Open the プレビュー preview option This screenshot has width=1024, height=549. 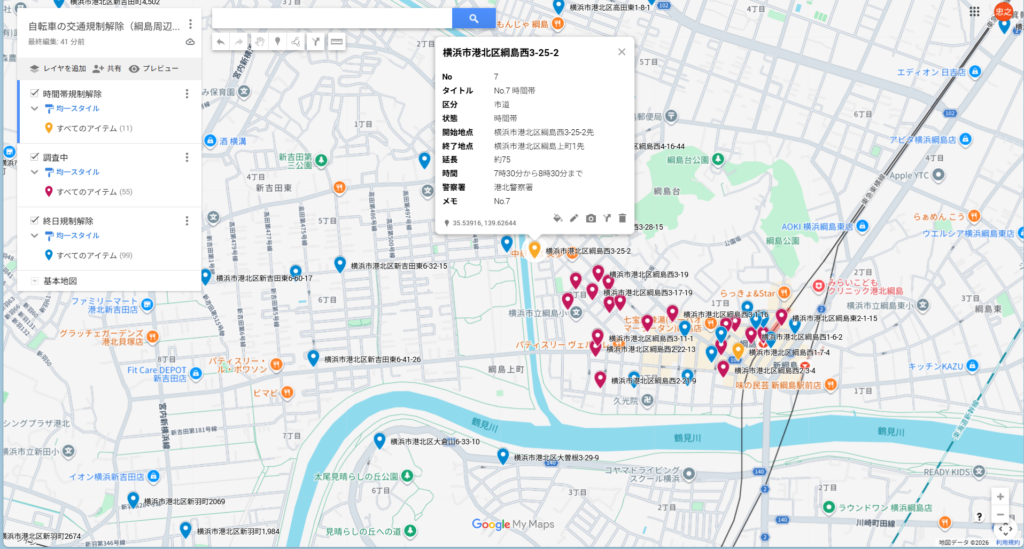(153, 69)
